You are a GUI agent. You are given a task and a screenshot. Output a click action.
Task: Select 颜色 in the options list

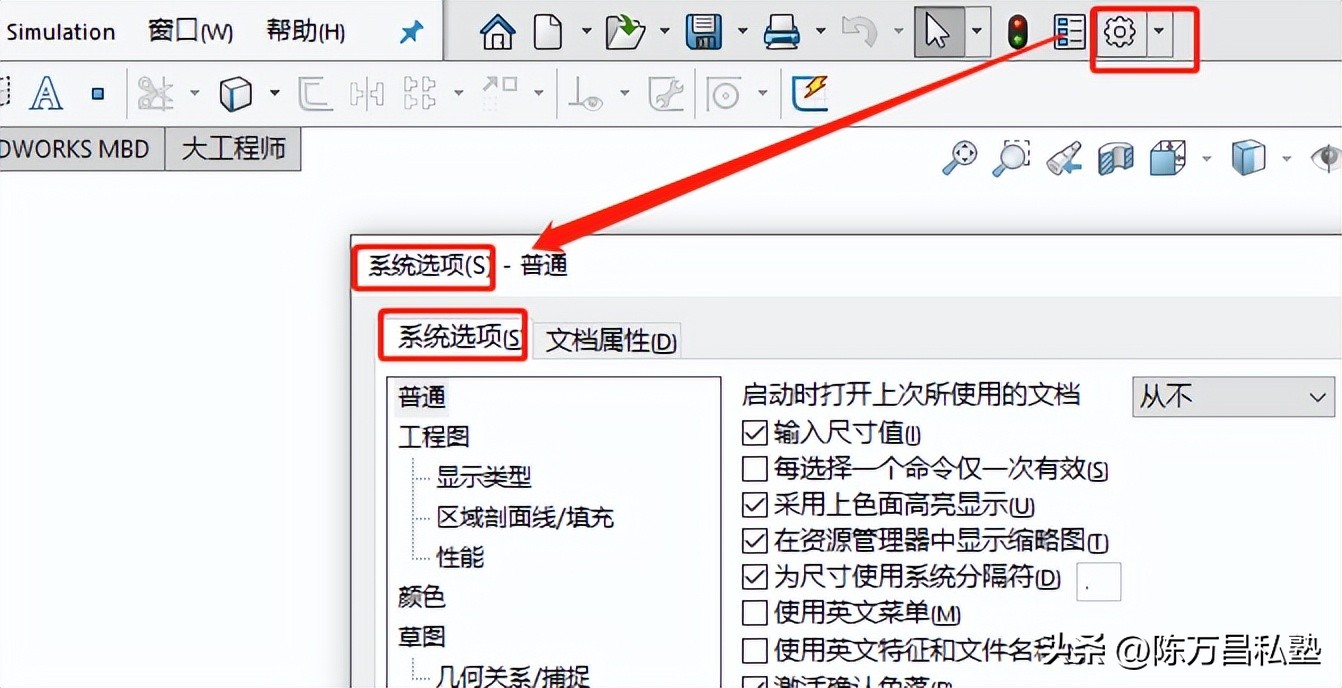point(421,598)
